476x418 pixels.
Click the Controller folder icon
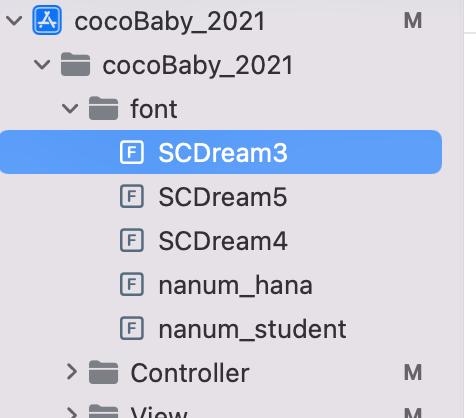coord(103,372)
